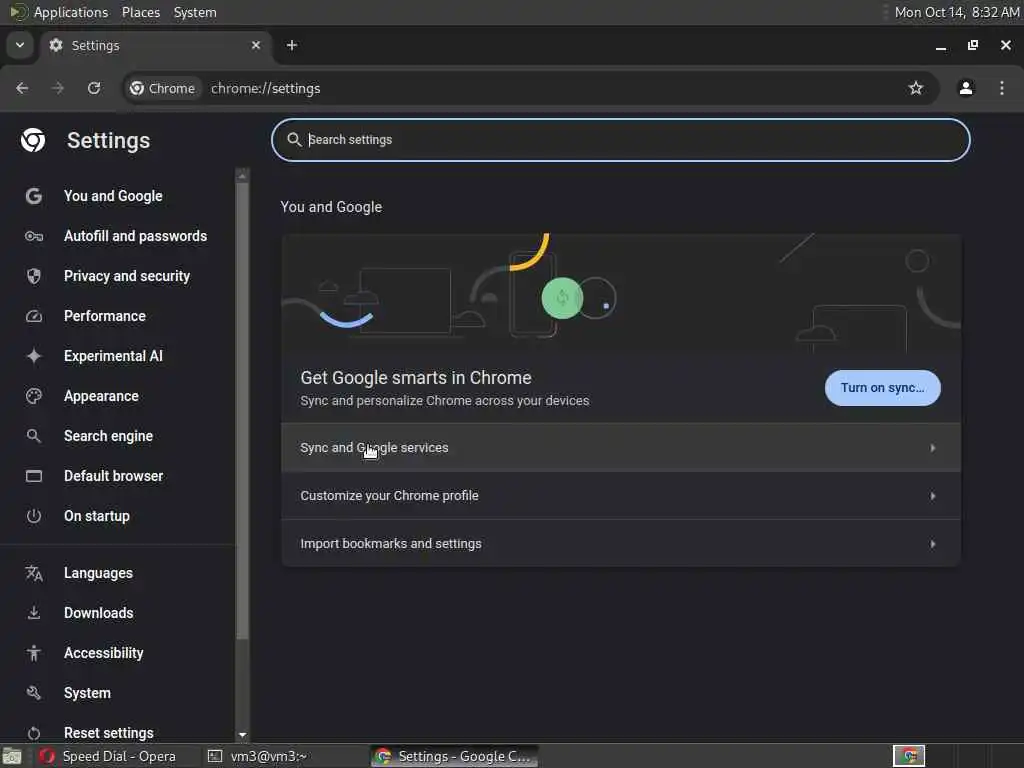Screen dimensions: 1024x768
Task: Click the Reset settings circular icon
Action: [34, 733]
